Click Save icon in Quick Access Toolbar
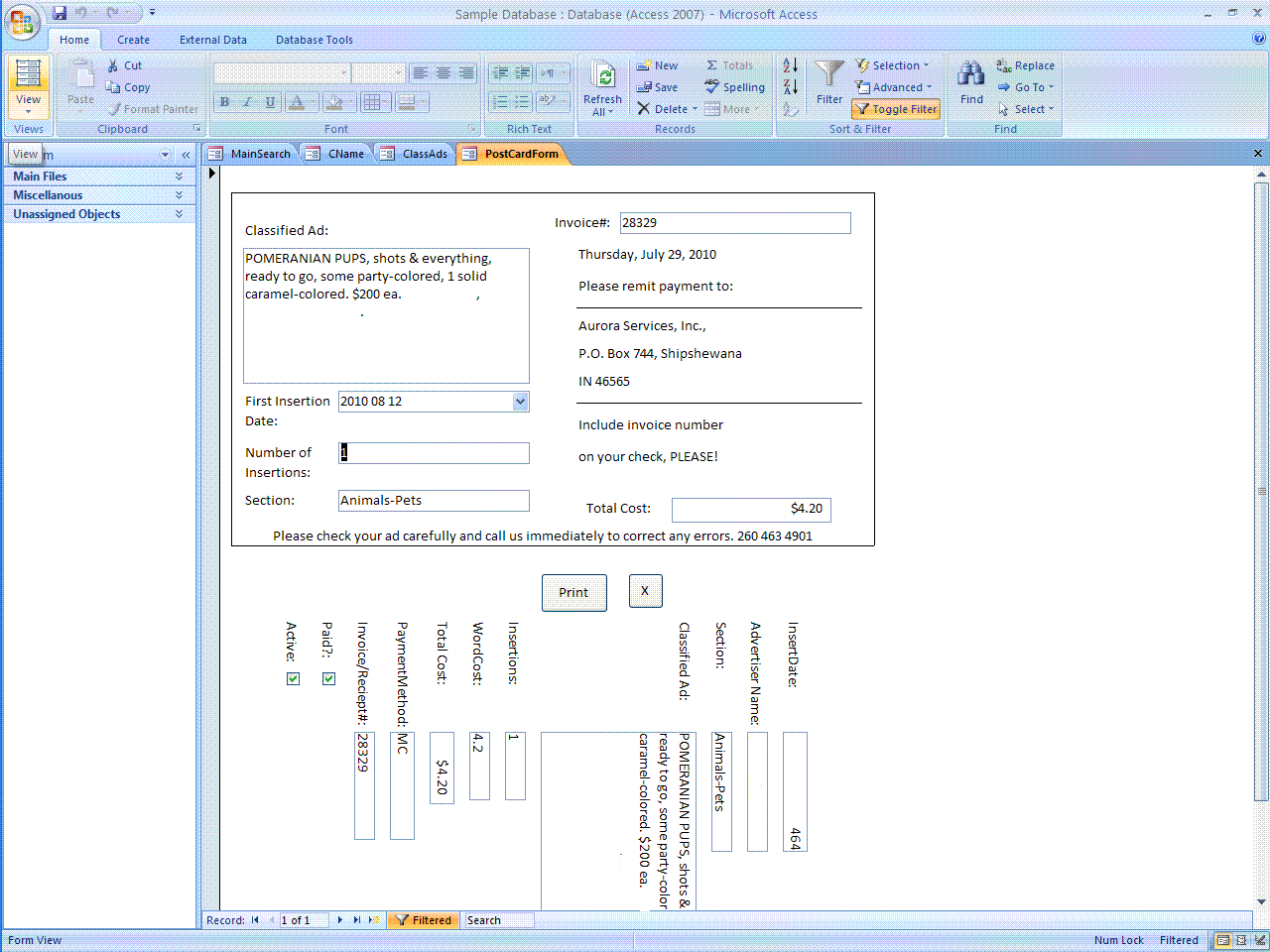The width and height of the screenshot is (1270, 952). click(60, 13)
